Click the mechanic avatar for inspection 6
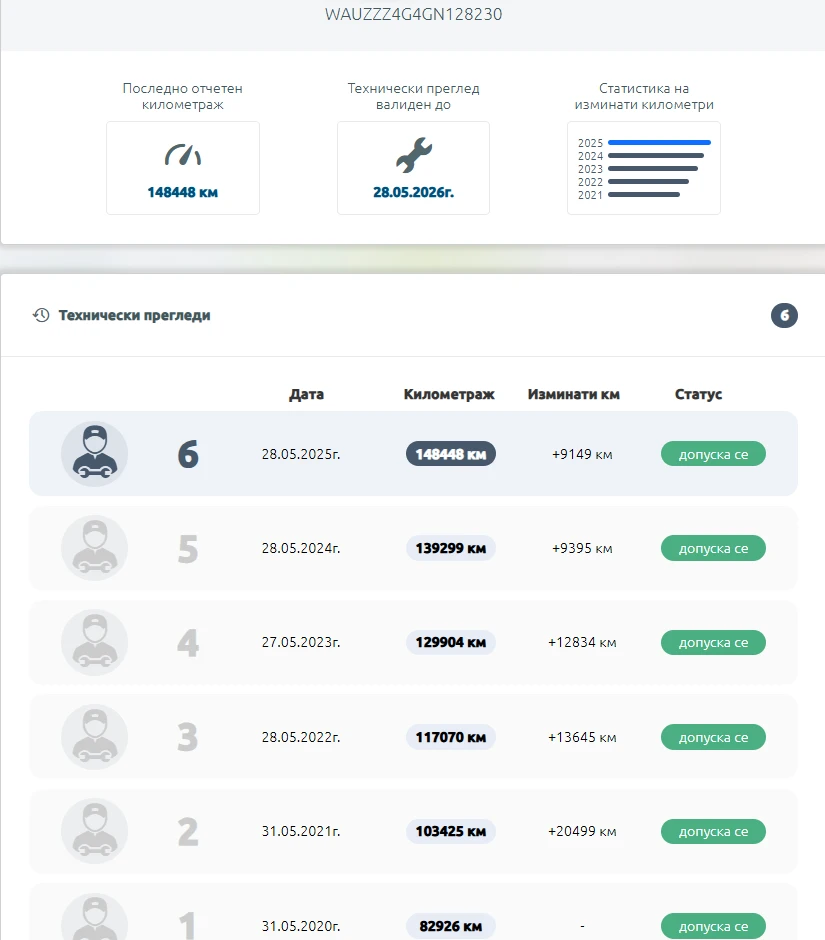The width and height of the screenshot is (825, 940). [94, 454]
